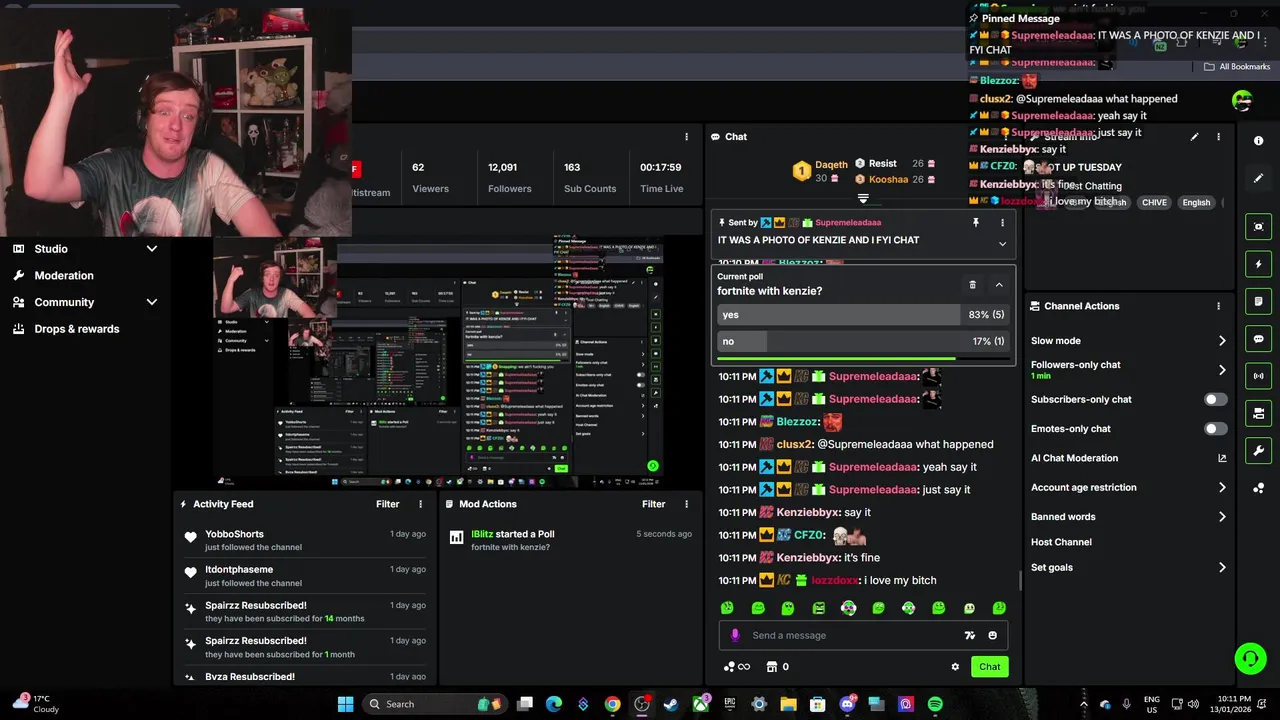The width and height of the screenshot is (1280, 720).
Task: Click the microphone icon in the message box
Action: (735, 635)
